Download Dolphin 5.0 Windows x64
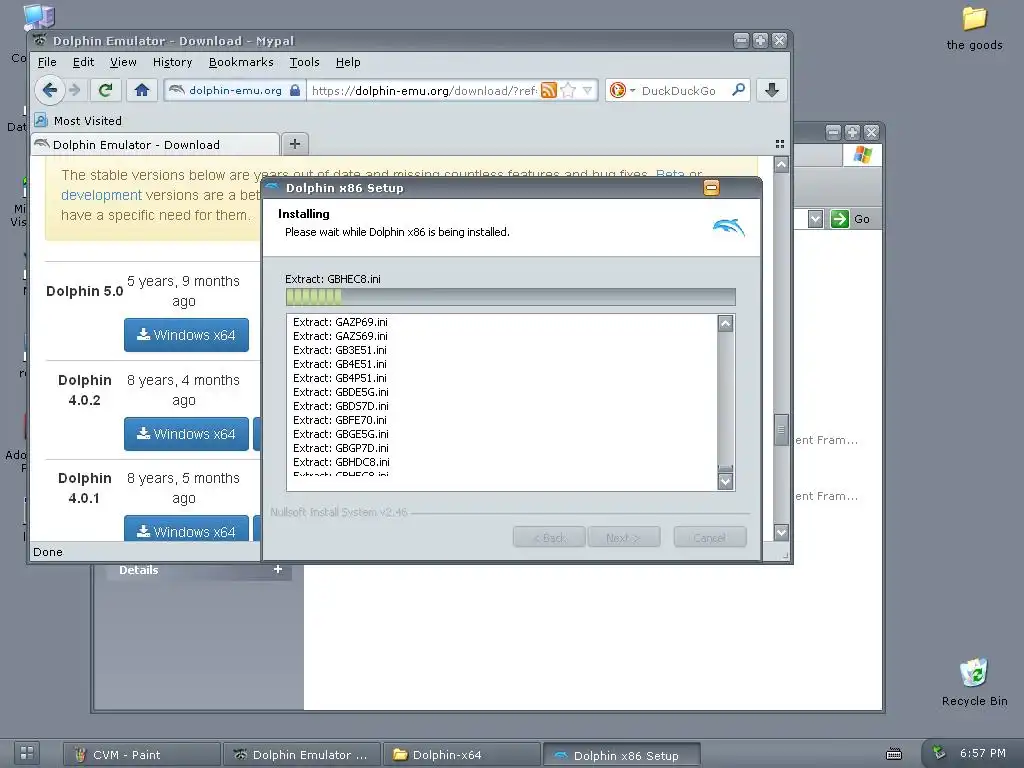The height and width of the screenshot is (768, 1024). click(x=186, y=335)
